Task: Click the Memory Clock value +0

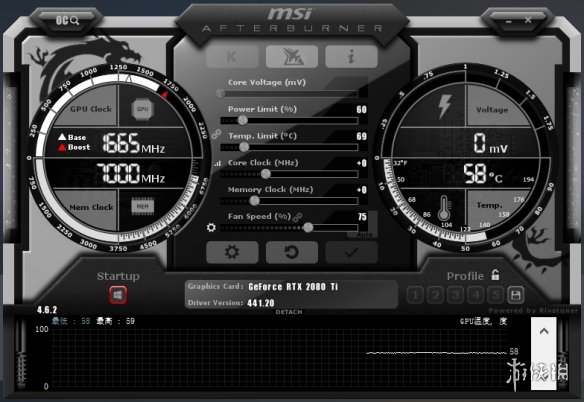Action: (x=362, y=190)
